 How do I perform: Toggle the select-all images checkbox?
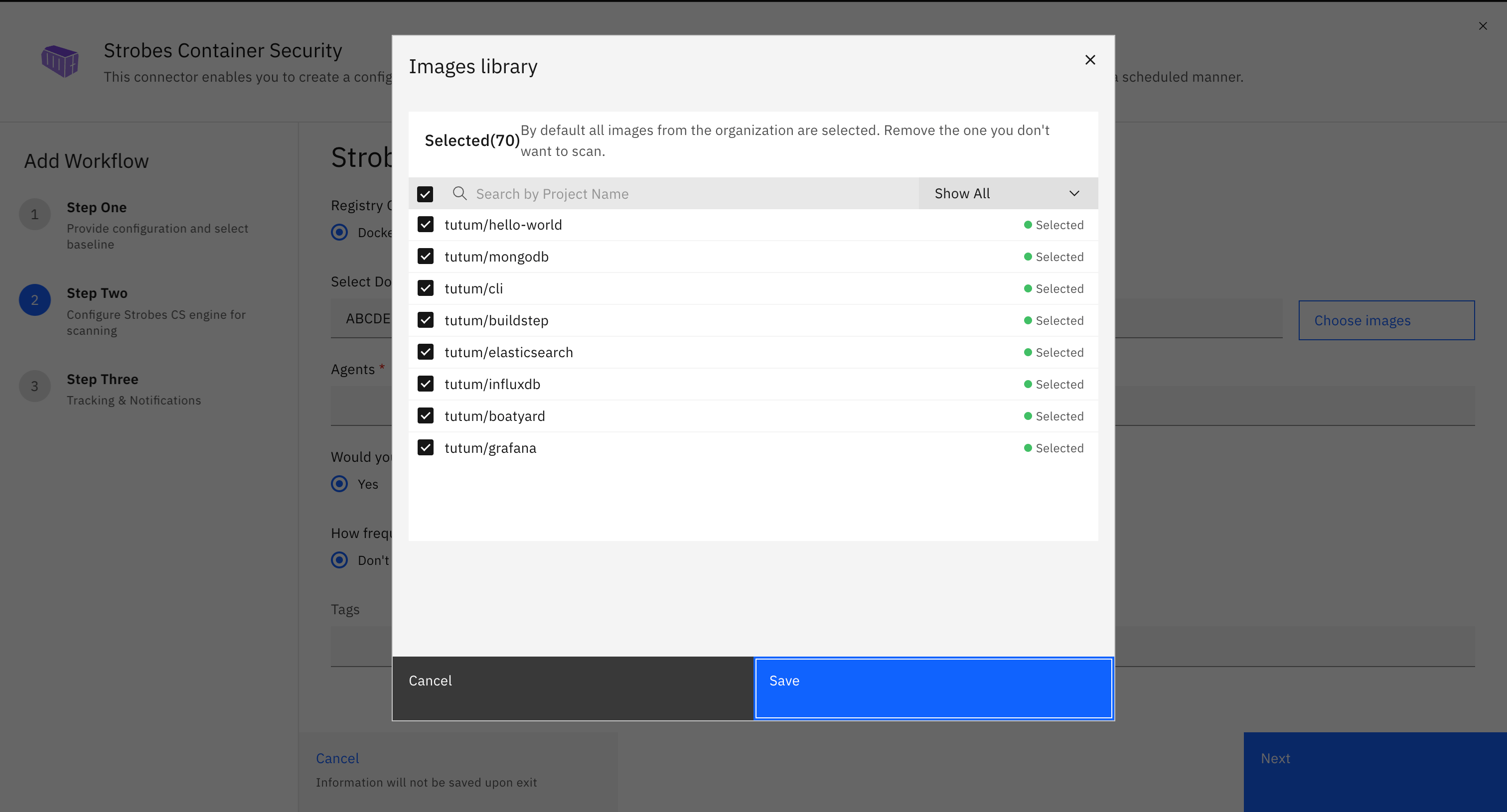coord(425,193)
